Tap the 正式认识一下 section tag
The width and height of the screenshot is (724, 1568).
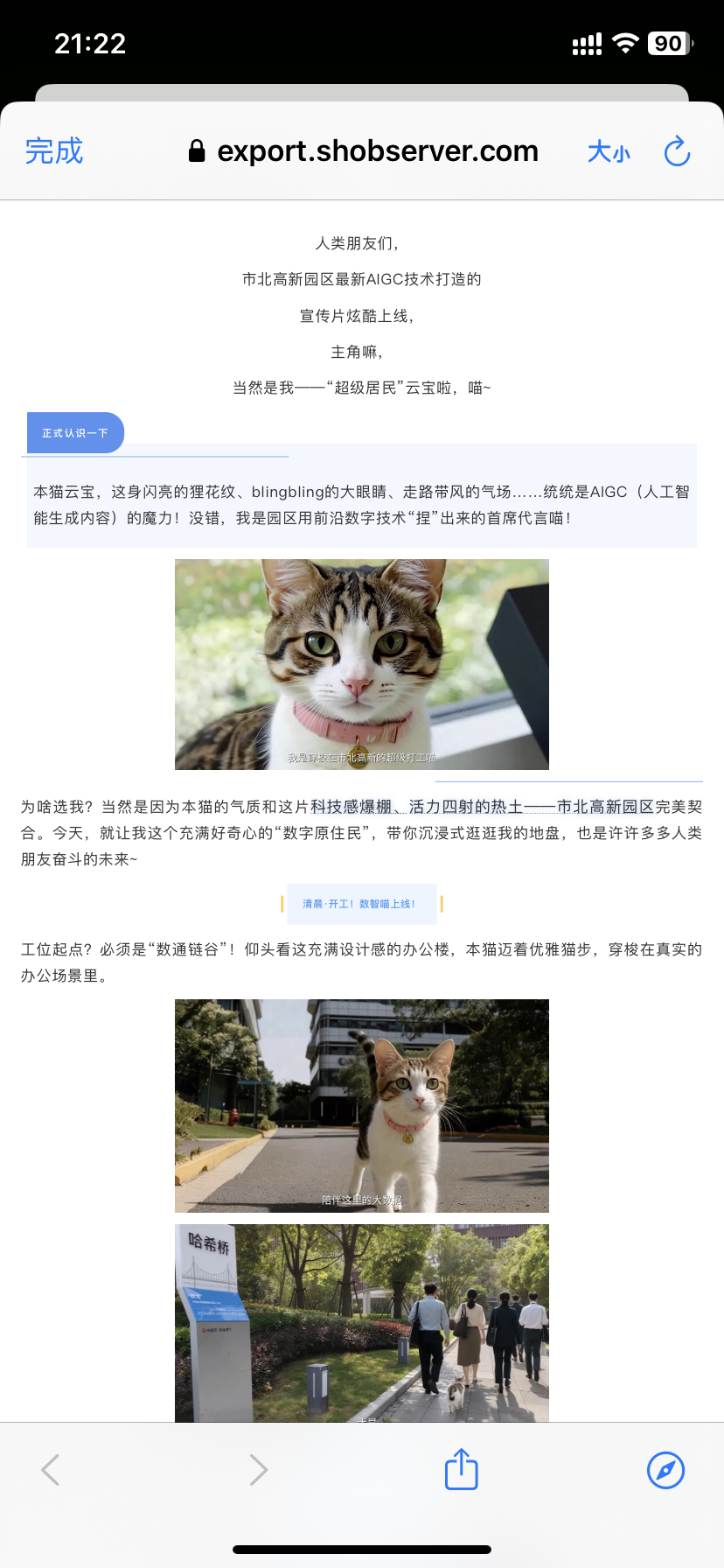click(75, 433)
